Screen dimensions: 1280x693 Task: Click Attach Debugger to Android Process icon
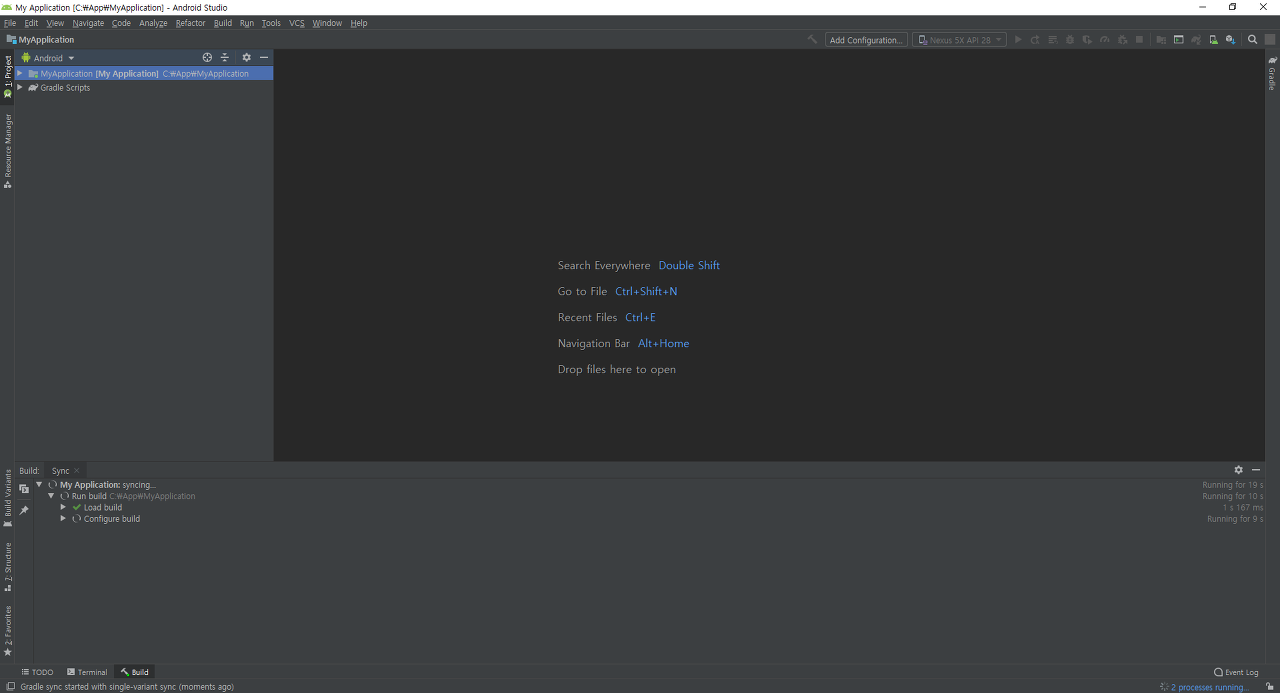tap(1122, 40)
